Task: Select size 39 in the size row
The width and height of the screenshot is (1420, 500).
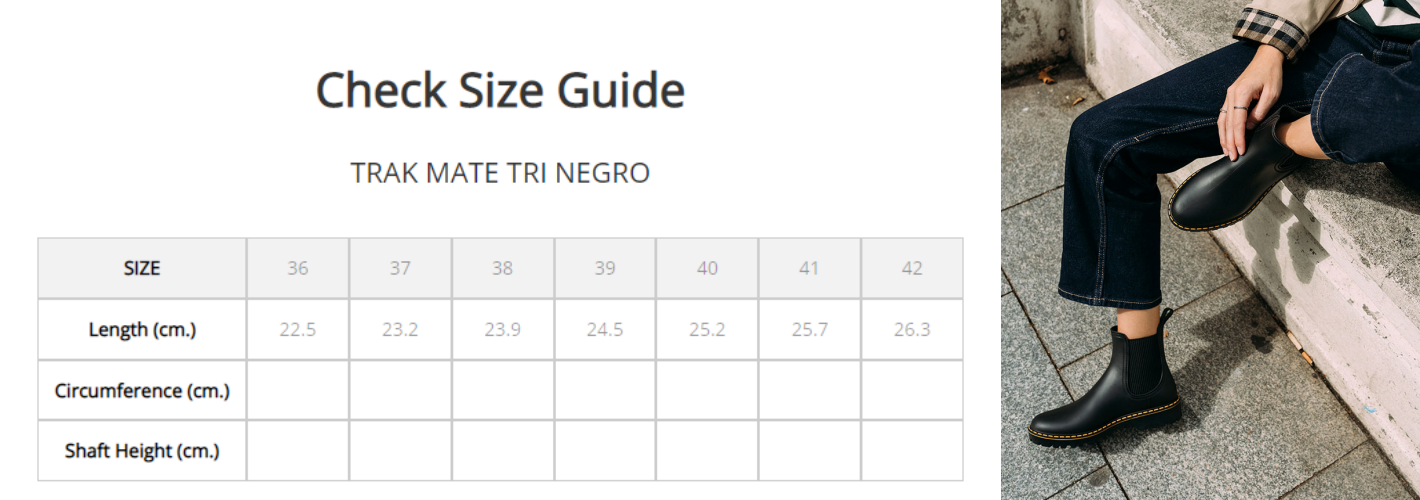Action: [605, 268]
